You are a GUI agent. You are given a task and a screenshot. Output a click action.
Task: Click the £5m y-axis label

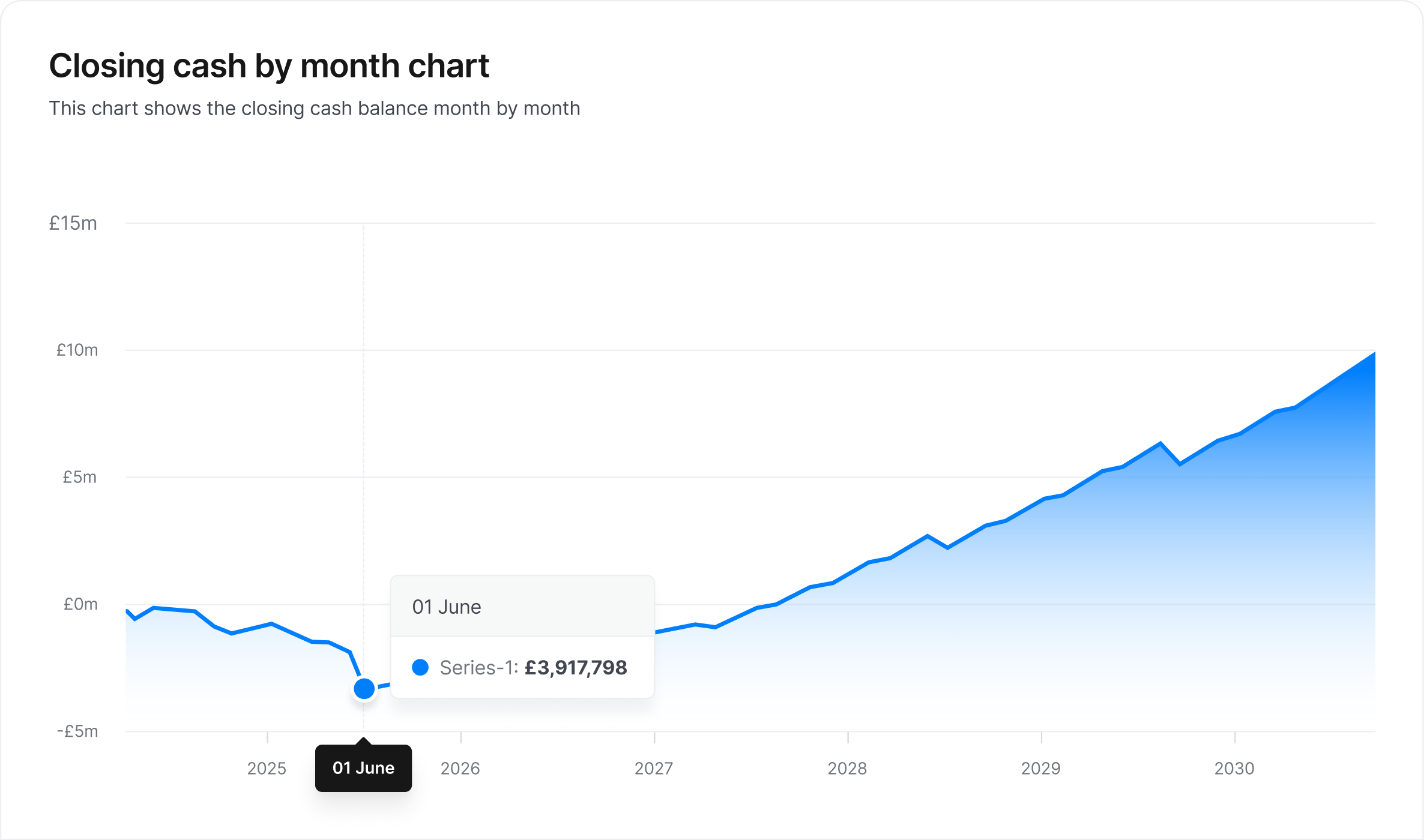tap(80, 477)
